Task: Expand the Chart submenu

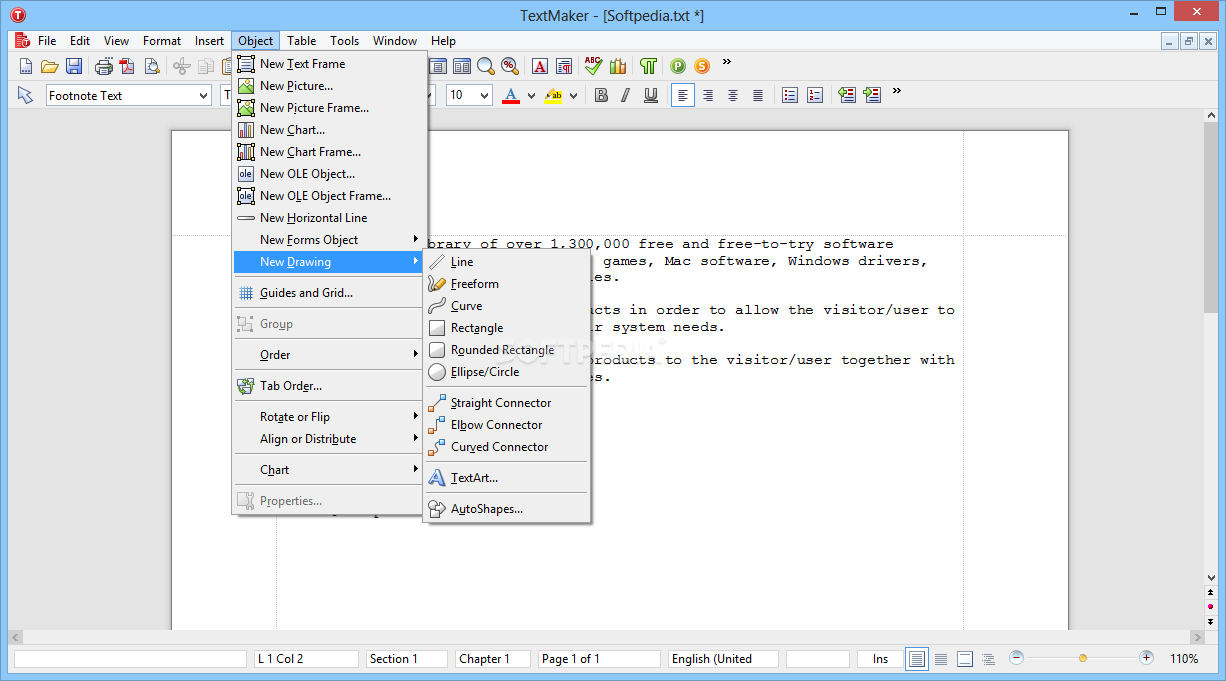Action: [328, 470]
